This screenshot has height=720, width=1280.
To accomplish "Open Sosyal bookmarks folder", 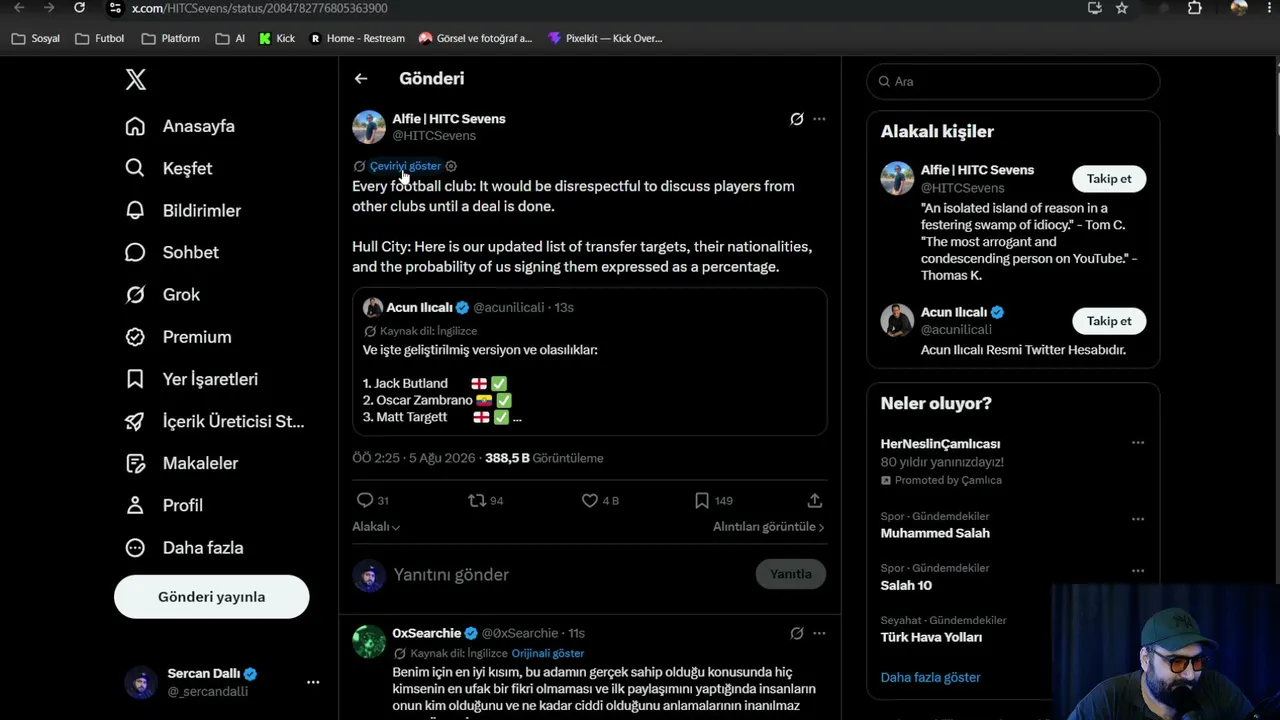I will (x=36, y=39).
